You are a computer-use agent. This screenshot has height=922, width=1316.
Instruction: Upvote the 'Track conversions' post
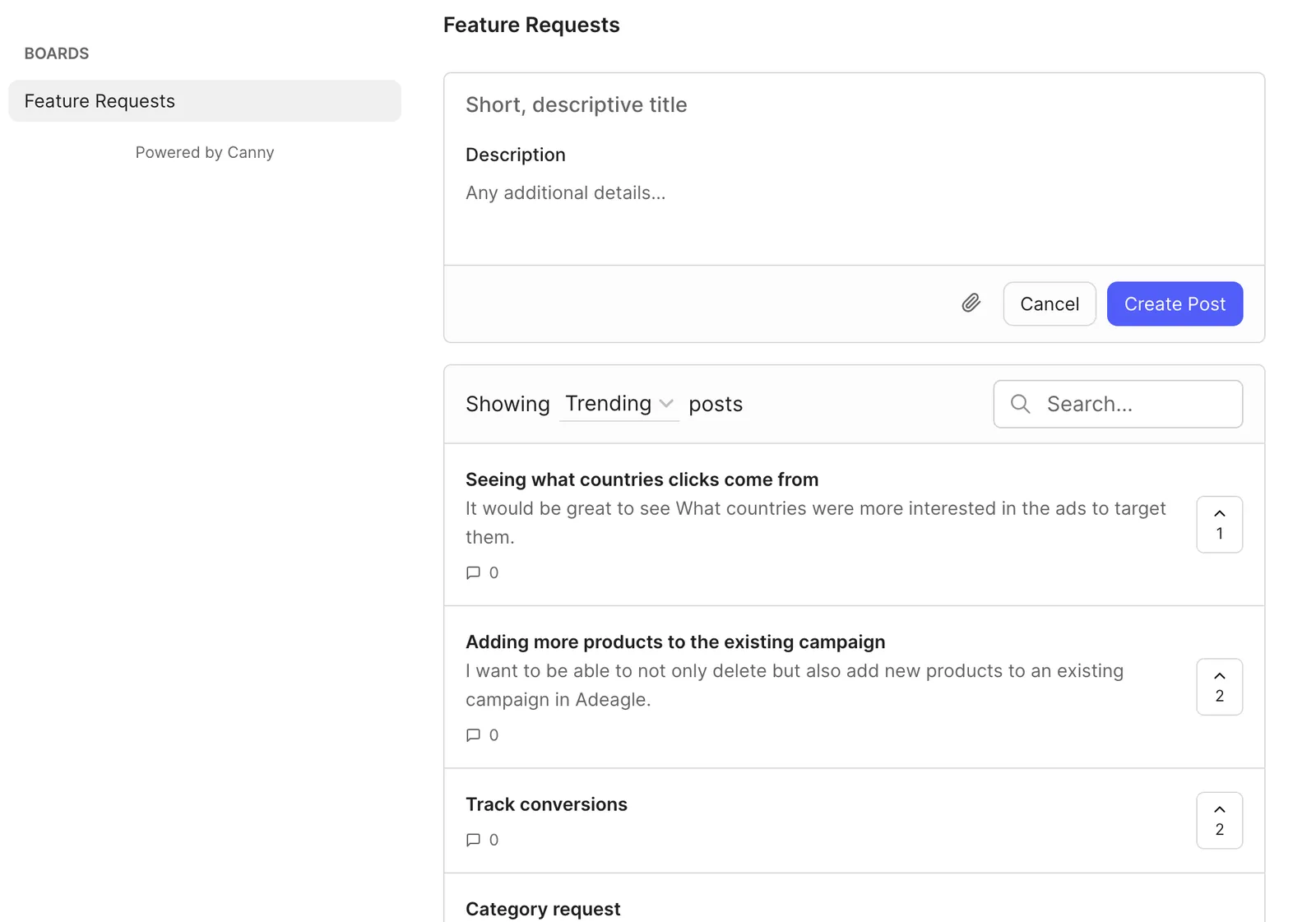click(x=1220, y=821)
